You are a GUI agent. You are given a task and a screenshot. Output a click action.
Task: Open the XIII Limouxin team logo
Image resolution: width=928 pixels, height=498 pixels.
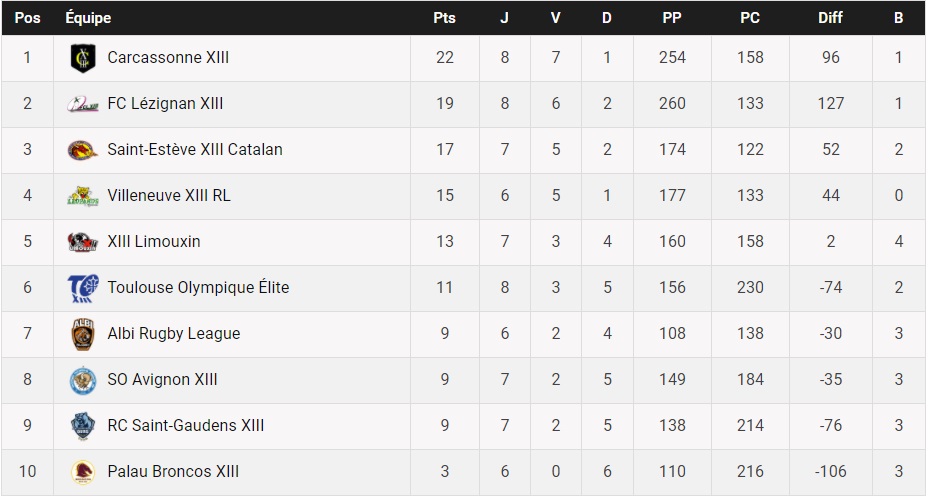pos(82,242)
